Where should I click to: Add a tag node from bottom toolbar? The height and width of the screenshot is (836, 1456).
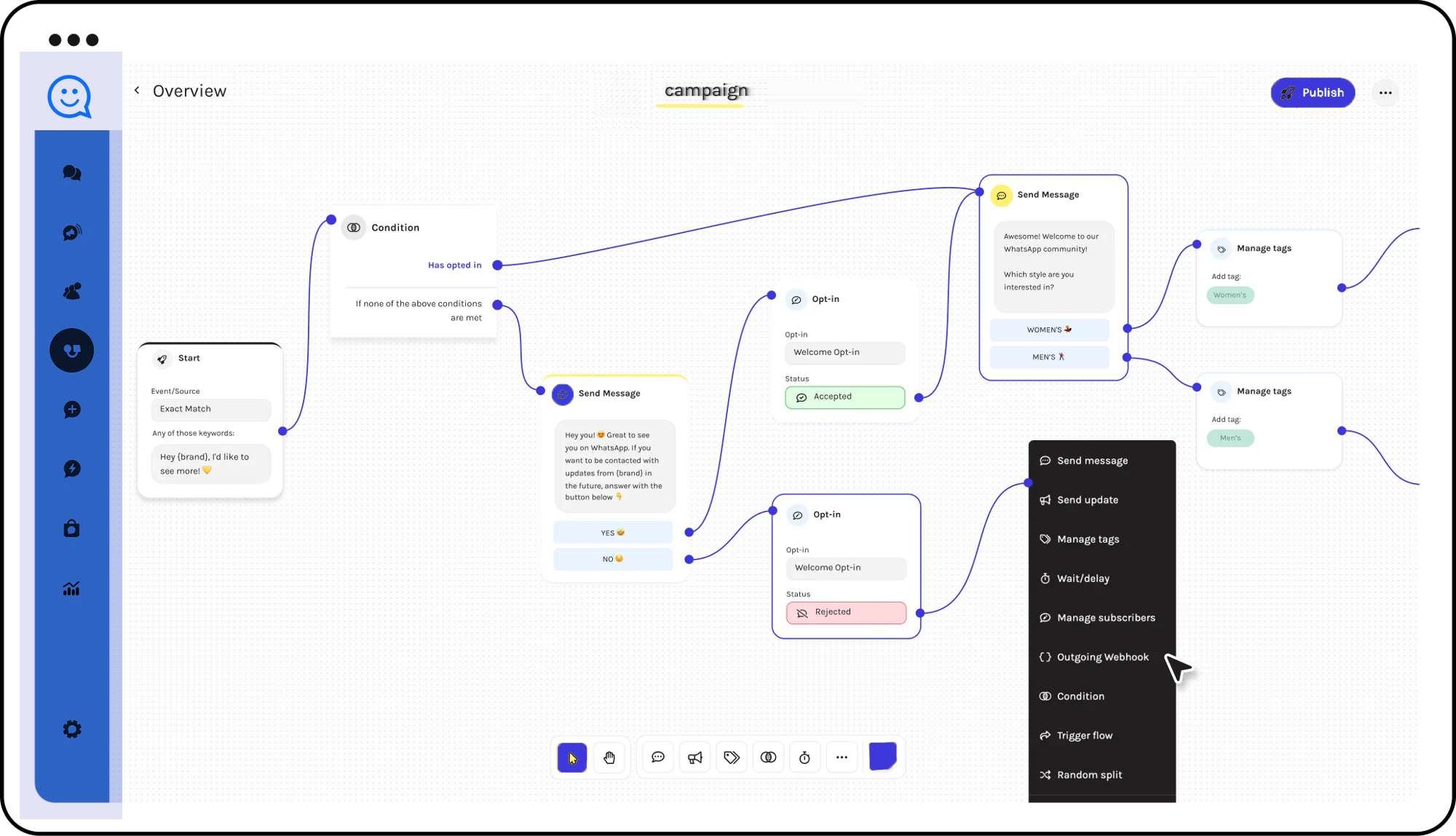point(732,757)
